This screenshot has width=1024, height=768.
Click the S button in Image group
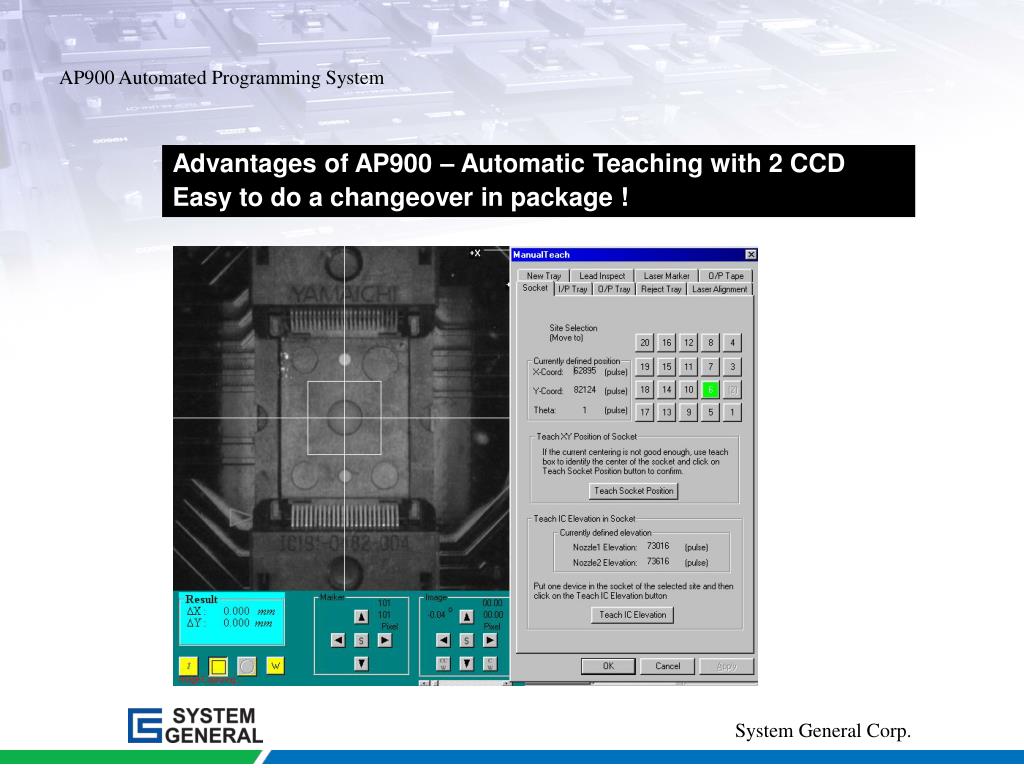pos(466,641)
